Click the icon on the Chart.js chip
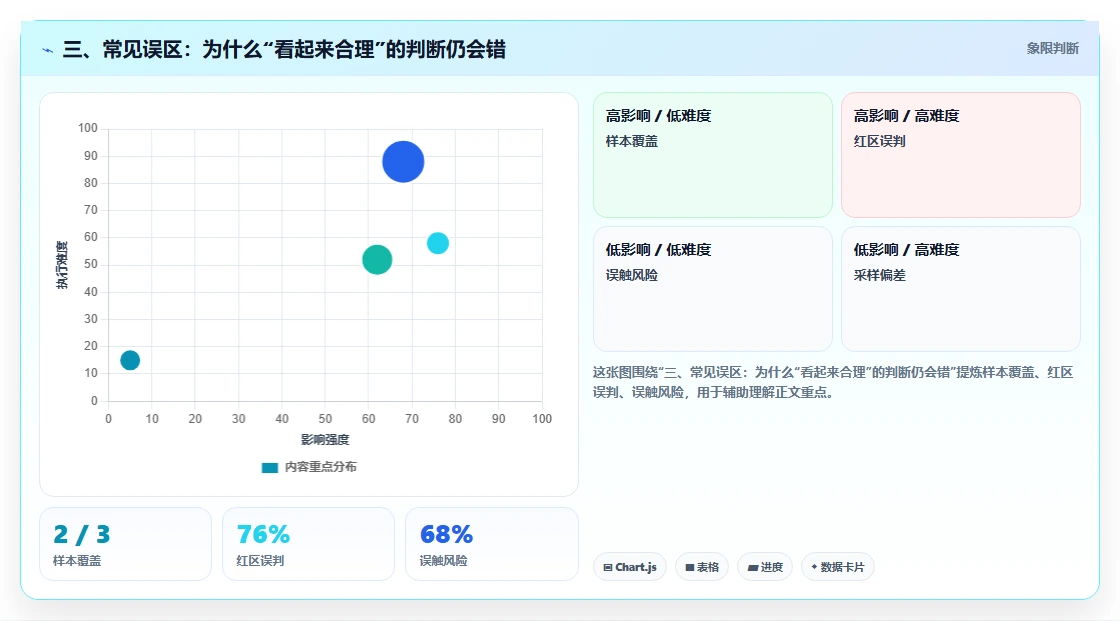This screenshot has width=1120, height=621. pos(608,567)
